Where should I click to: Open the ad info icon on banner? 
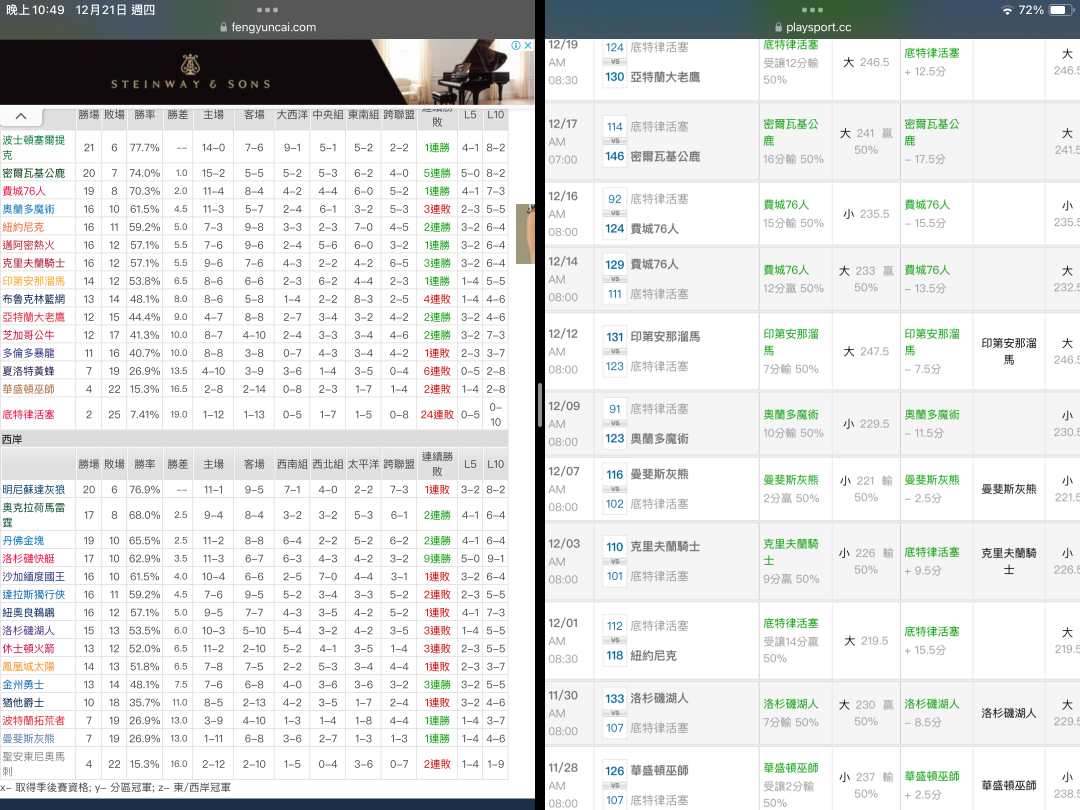516,45
